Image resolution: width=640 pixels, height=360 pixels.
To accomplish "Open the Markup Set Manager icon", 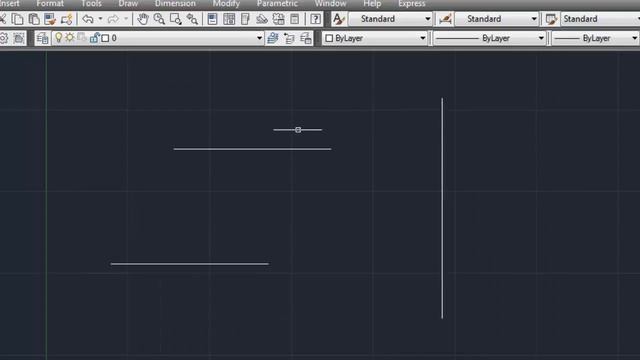I will [x=278, y=19].
